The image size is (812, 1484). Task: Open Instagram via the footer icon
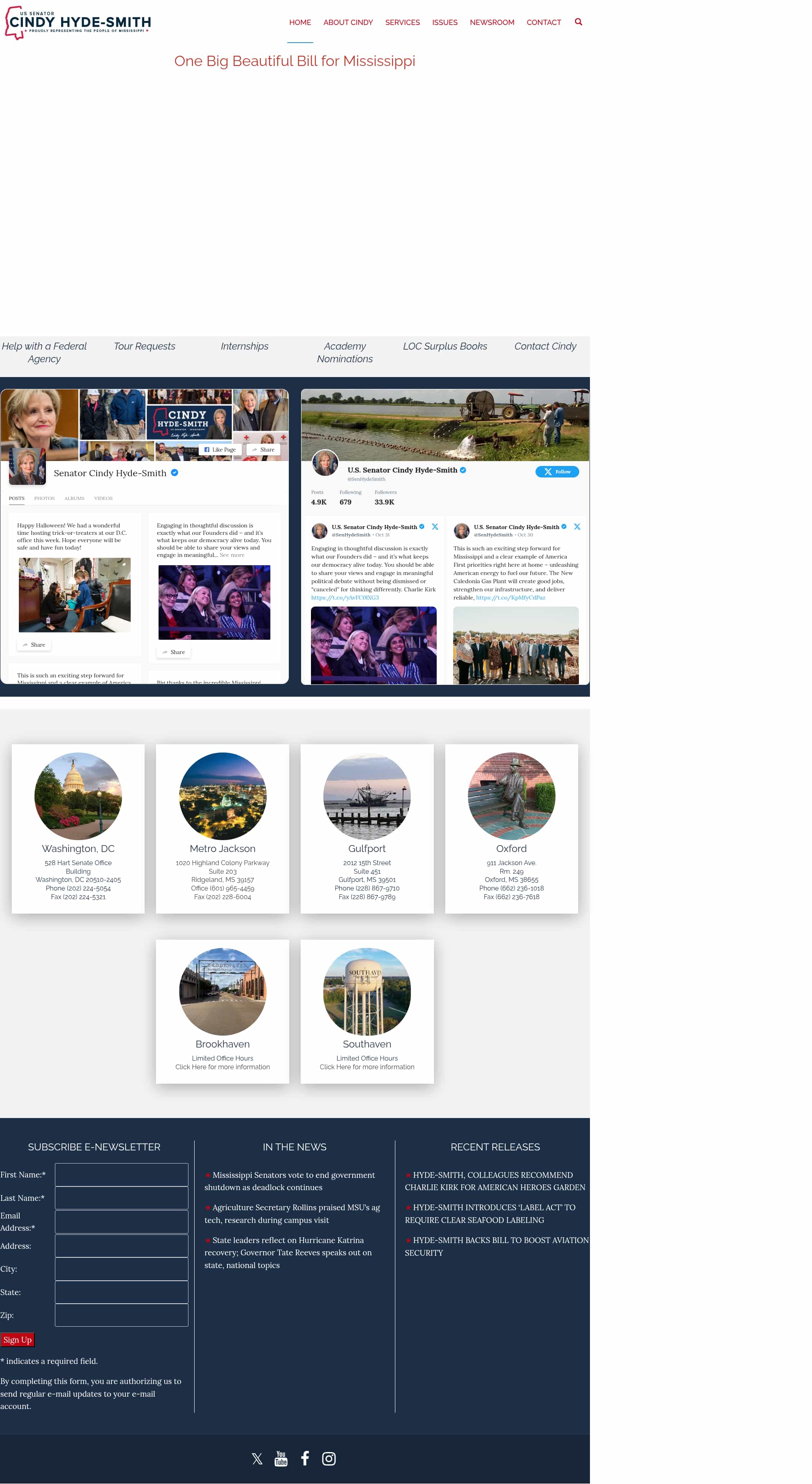(x=329, y=1458)
